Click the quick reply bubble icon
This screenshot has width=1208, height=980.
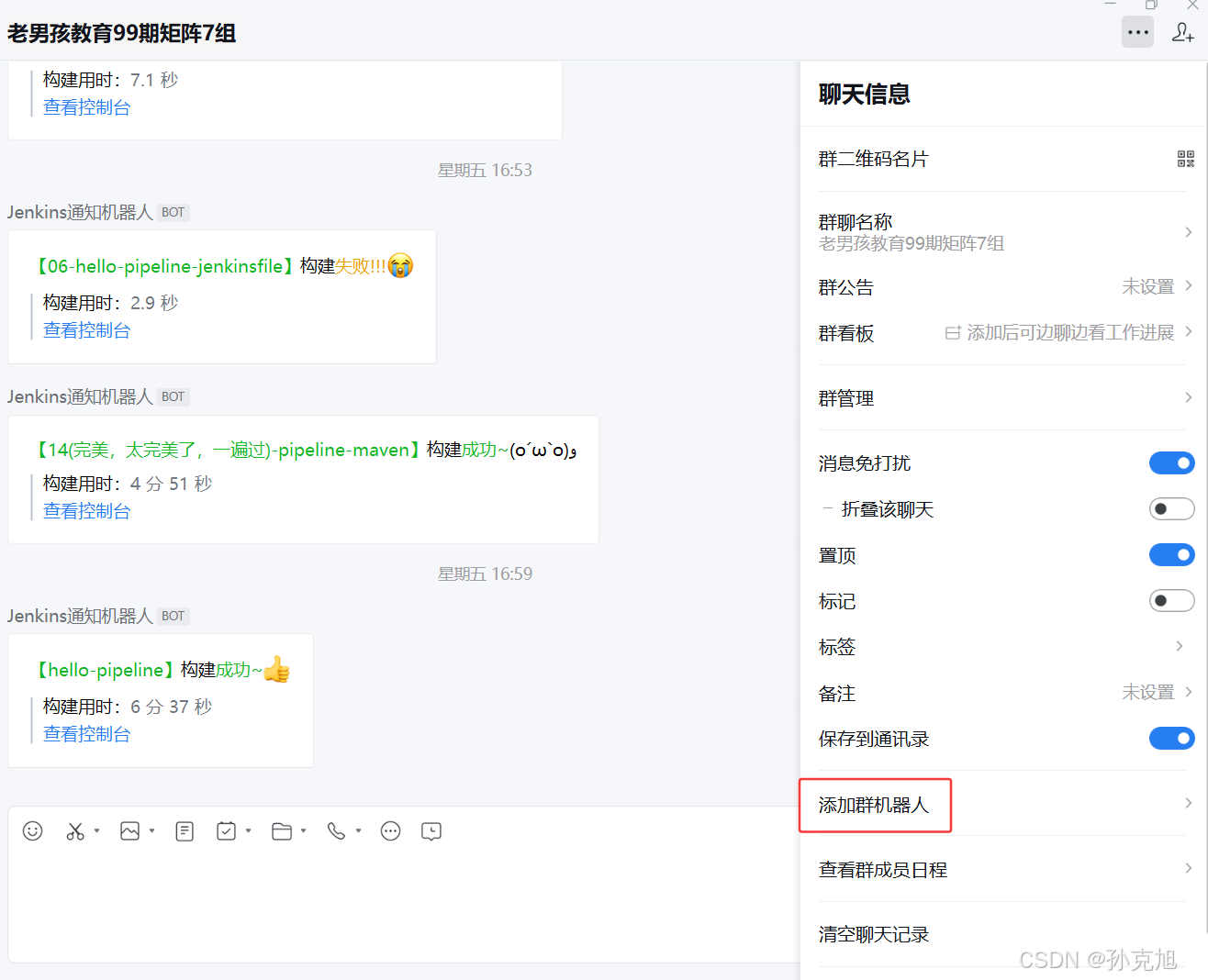coord(431,831)
